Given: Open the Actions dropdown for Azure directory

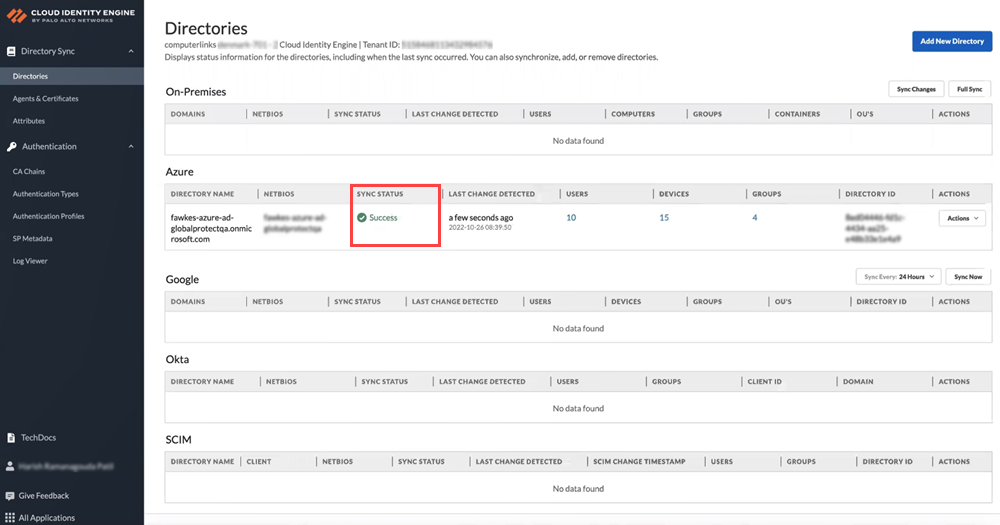Looking at the screenshot, I should [962, 218].
